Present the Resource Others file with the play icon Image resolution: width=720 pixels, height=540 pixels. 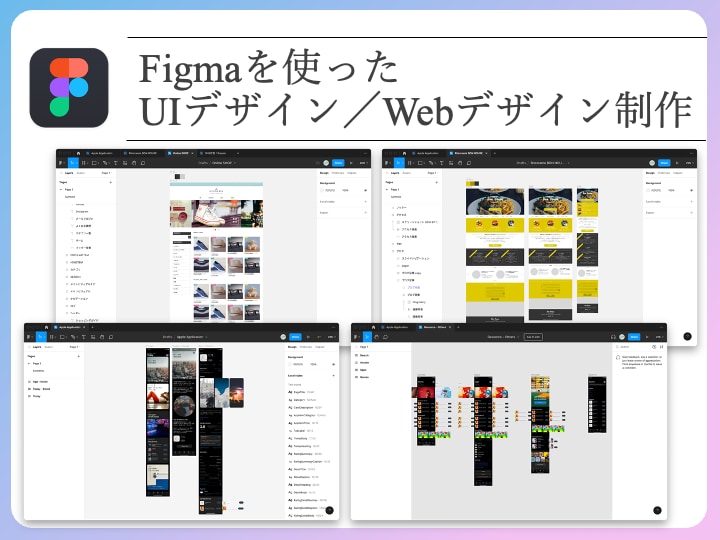point(647,337)
